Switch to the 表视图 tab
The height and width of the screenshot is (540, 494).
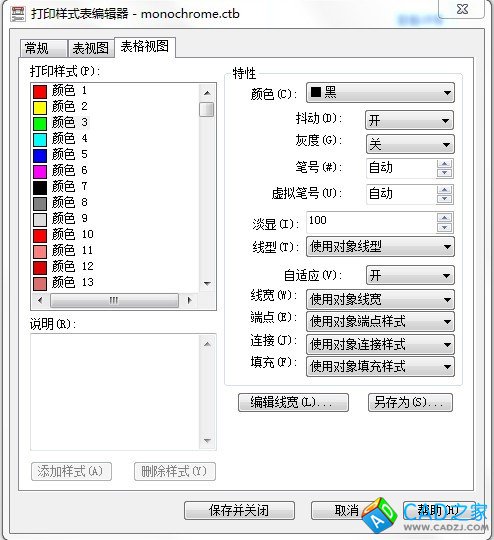pyautogui.click(x=91, y=48)
